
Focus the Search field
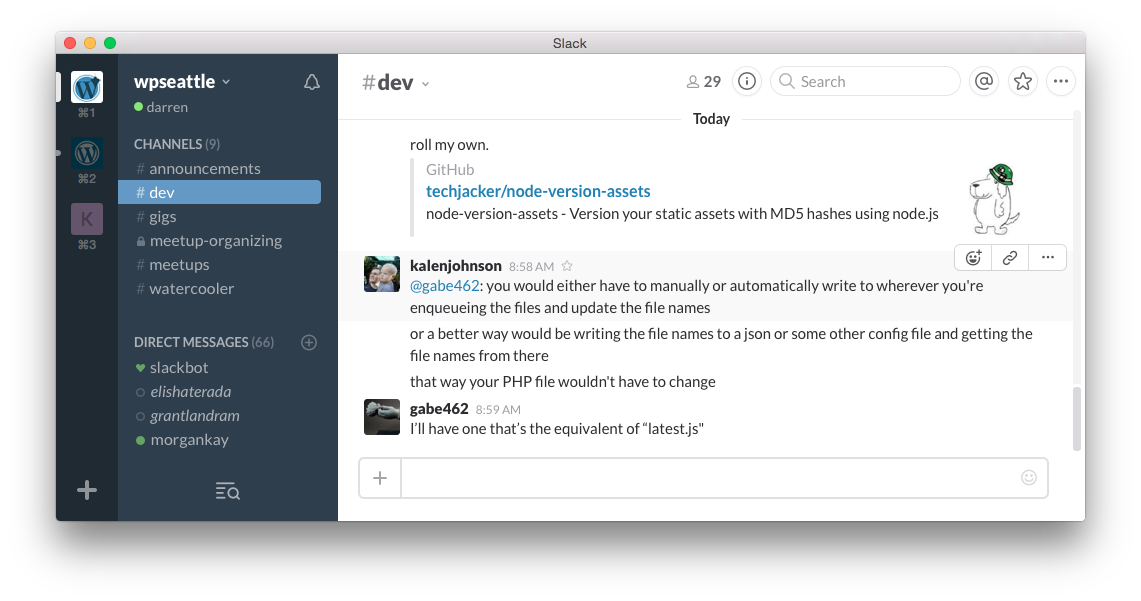tap(865, 81)
